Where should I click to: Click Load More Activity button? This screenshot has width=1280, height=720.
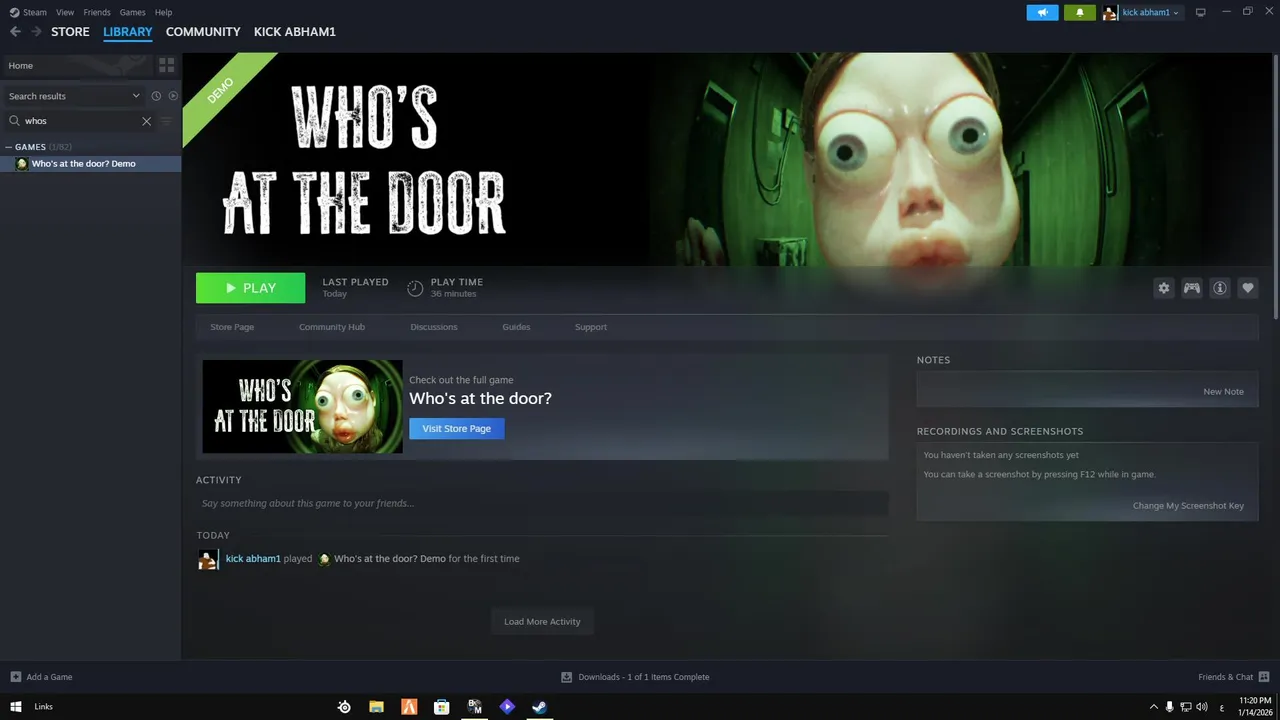coord(542,622)
